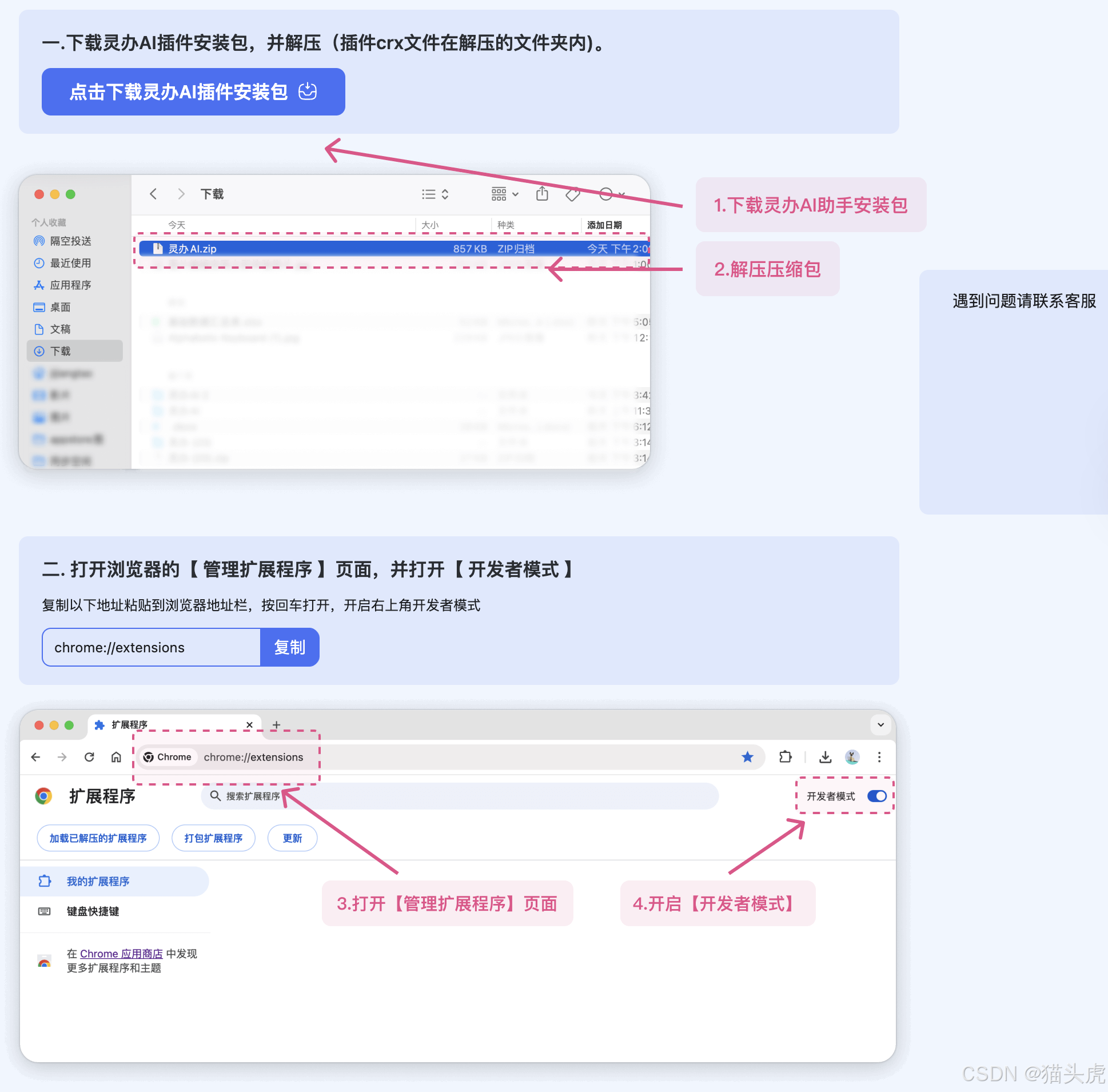Screen dimensions: 1108x1092
Task: Sort by 种类 column header
Action: point(506,225)
